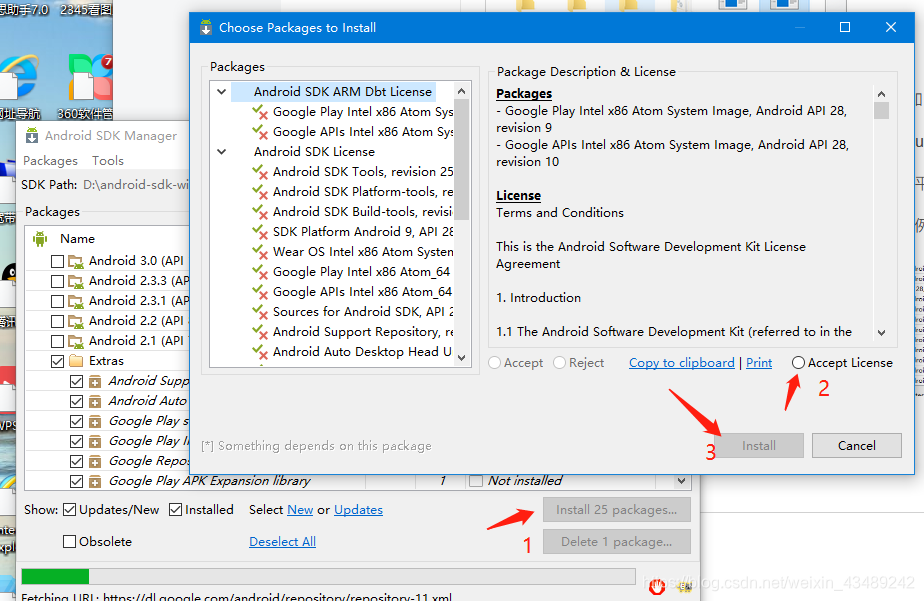Click packages tree scrollbar down arrow
924x601 pixels.
click(x=461, y=358)
